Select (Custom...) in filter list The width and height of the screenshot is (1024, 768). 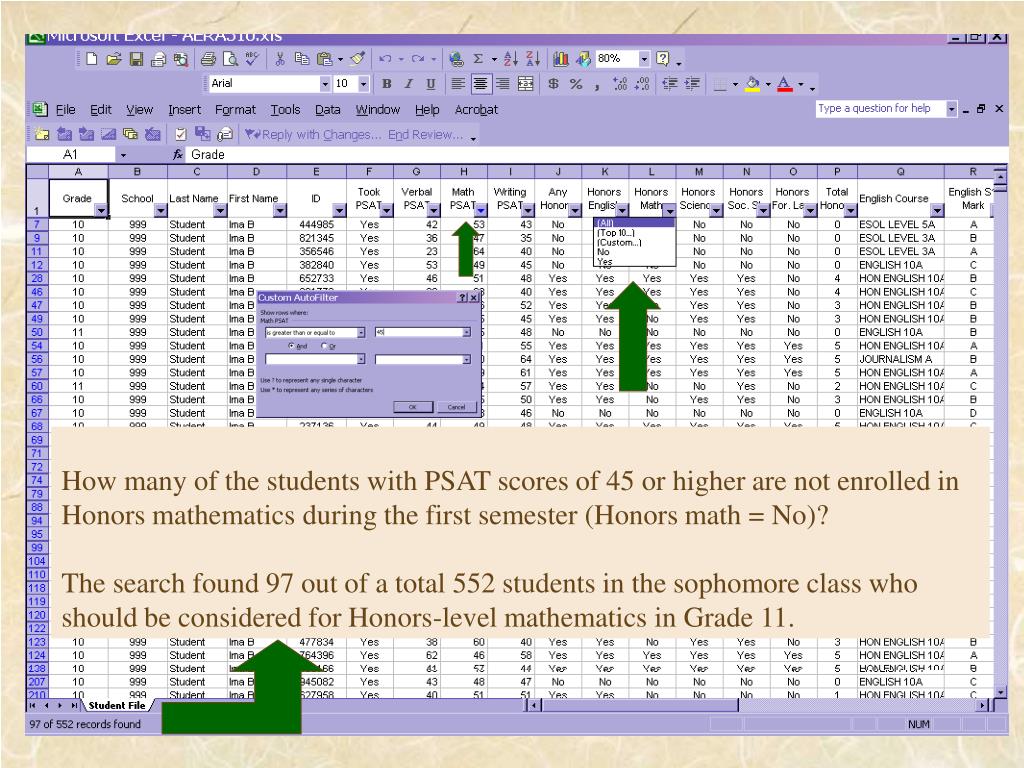click(619, 242)
